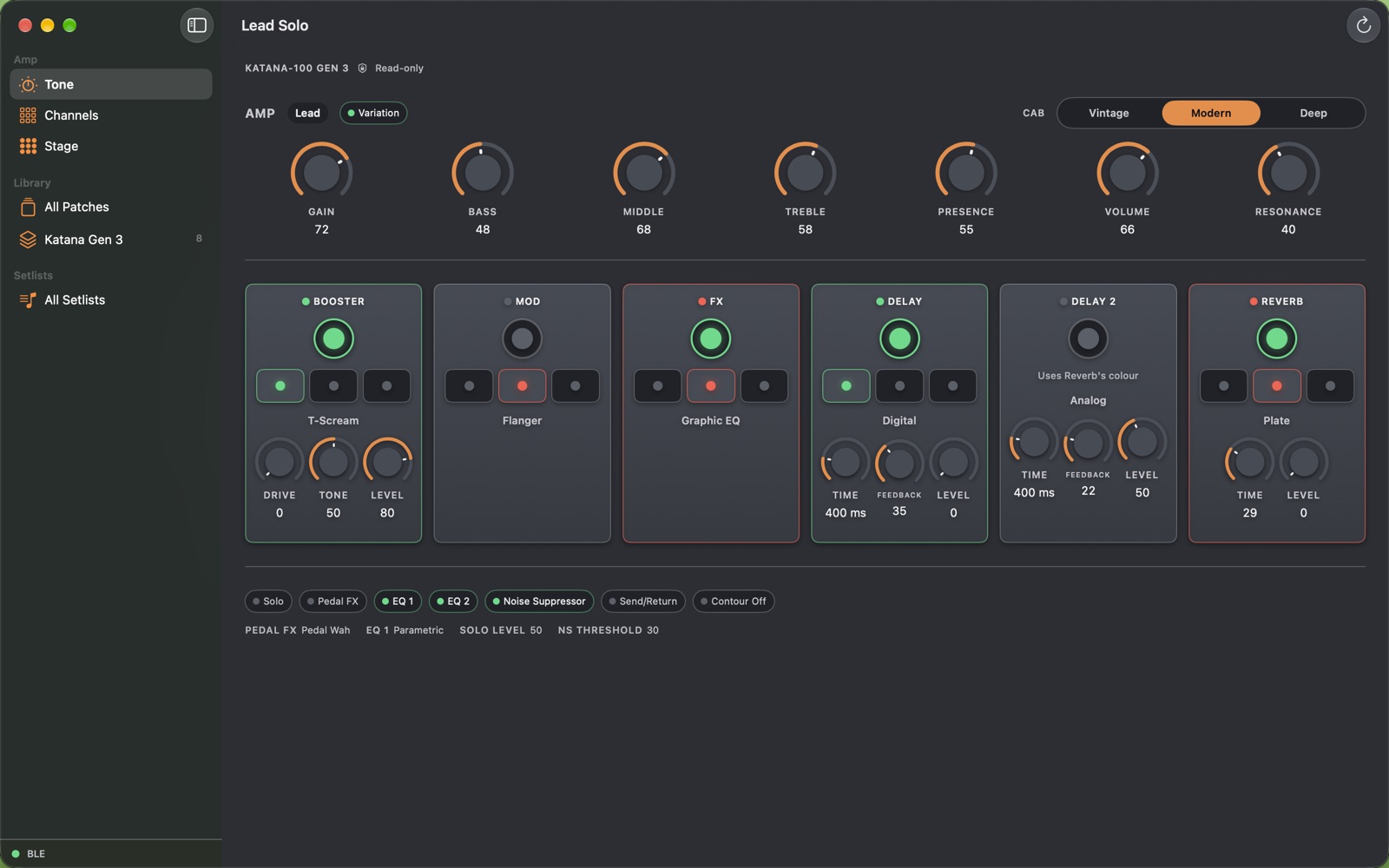Select the Deep cabinet tab
1389x868 pixels.
coord(1313,113)
